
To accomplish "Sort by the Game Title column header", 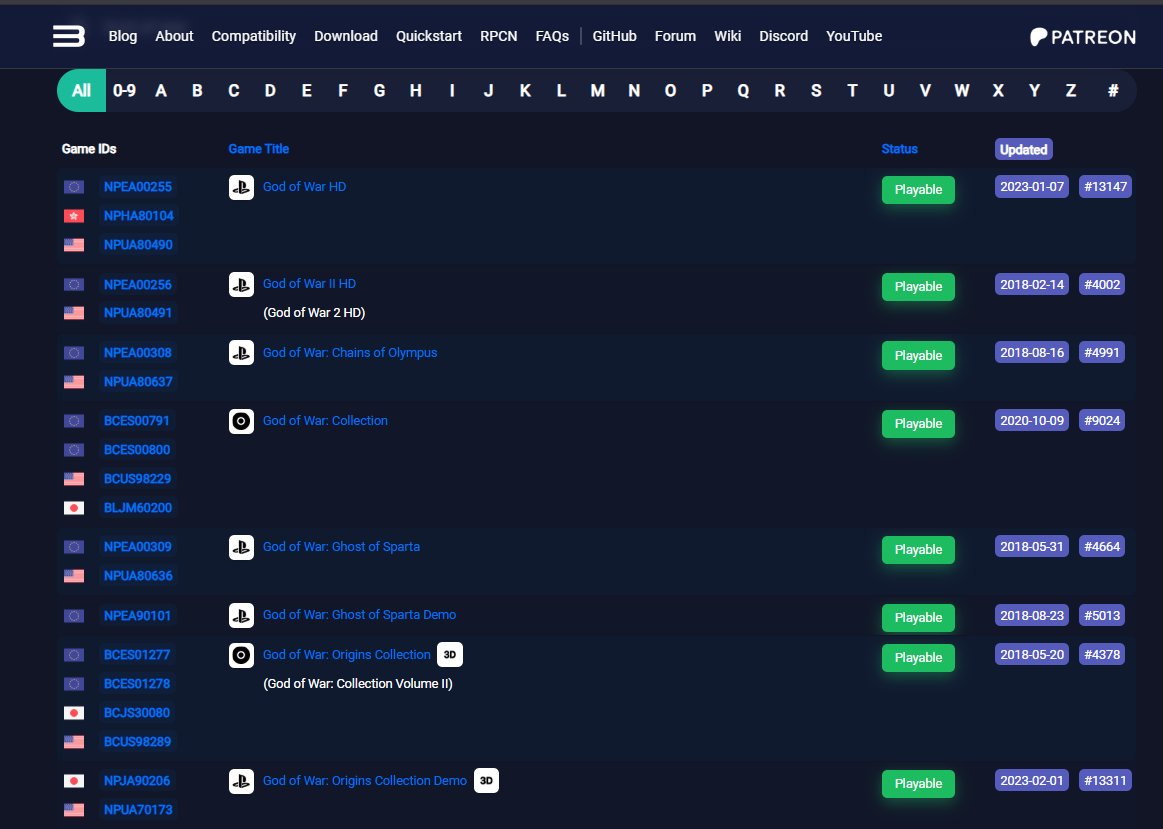I will click(x=258, y=149).
